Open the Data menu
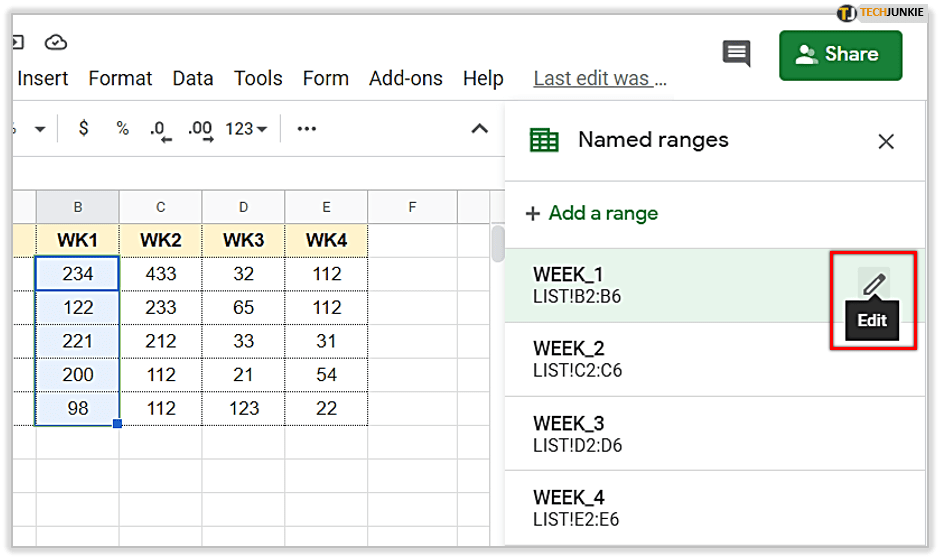The image size is (940, 559). [x=193, y=78]
